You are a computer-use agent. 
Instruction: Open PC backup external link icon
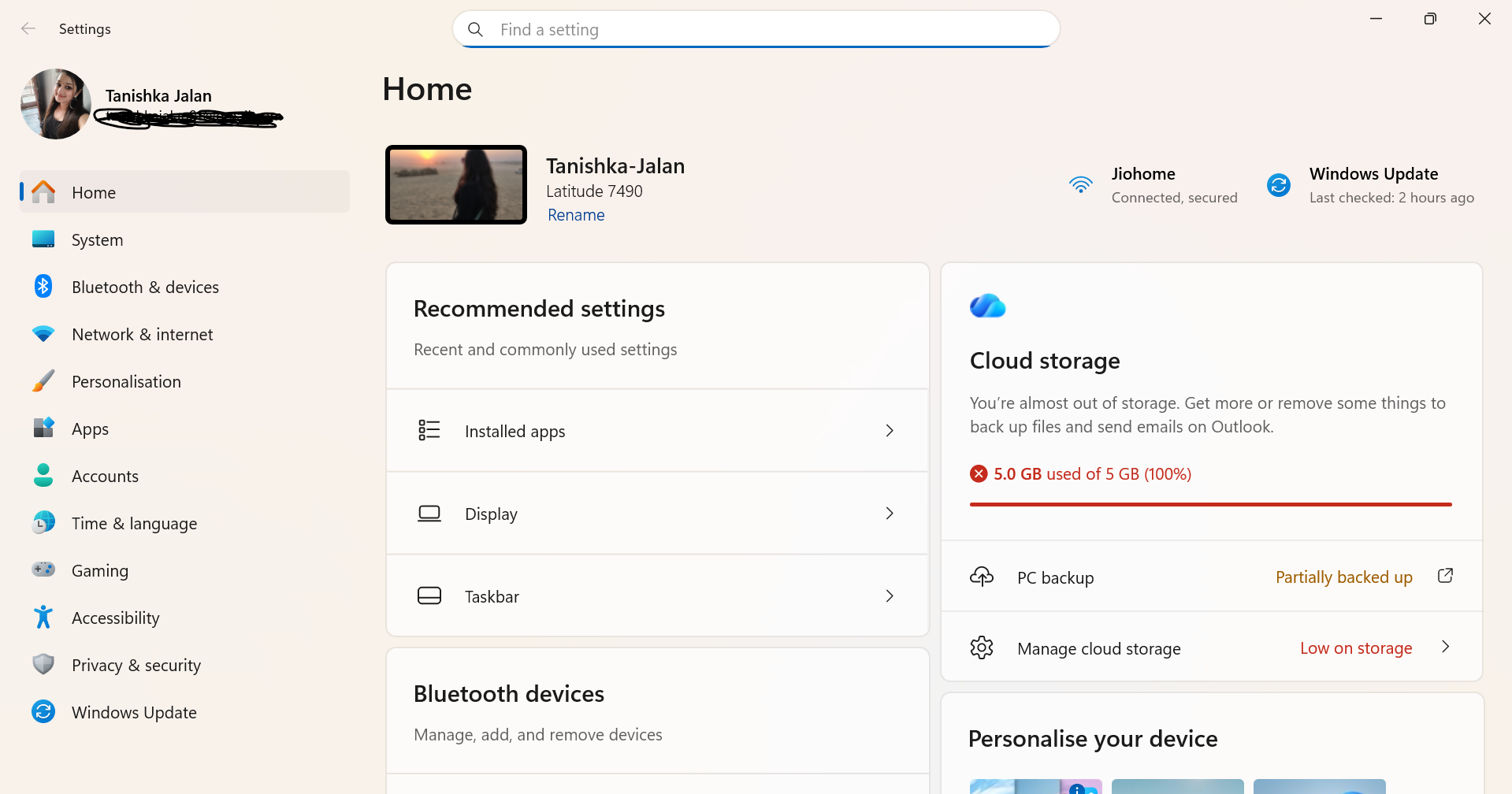click(1445, 576)
